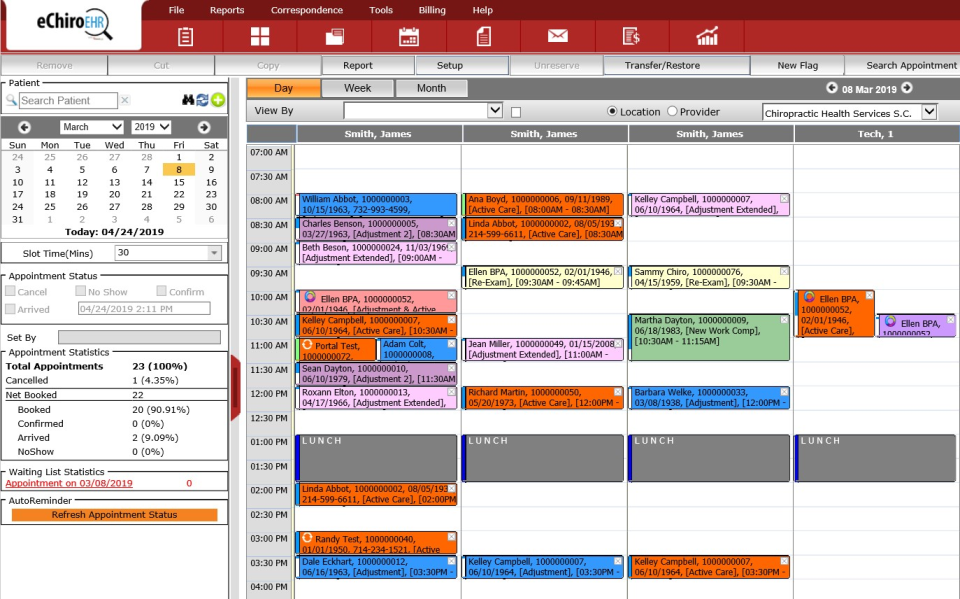Switch to the Week view tab
This screenshot has width=960, height=599.
click(357, 87)
